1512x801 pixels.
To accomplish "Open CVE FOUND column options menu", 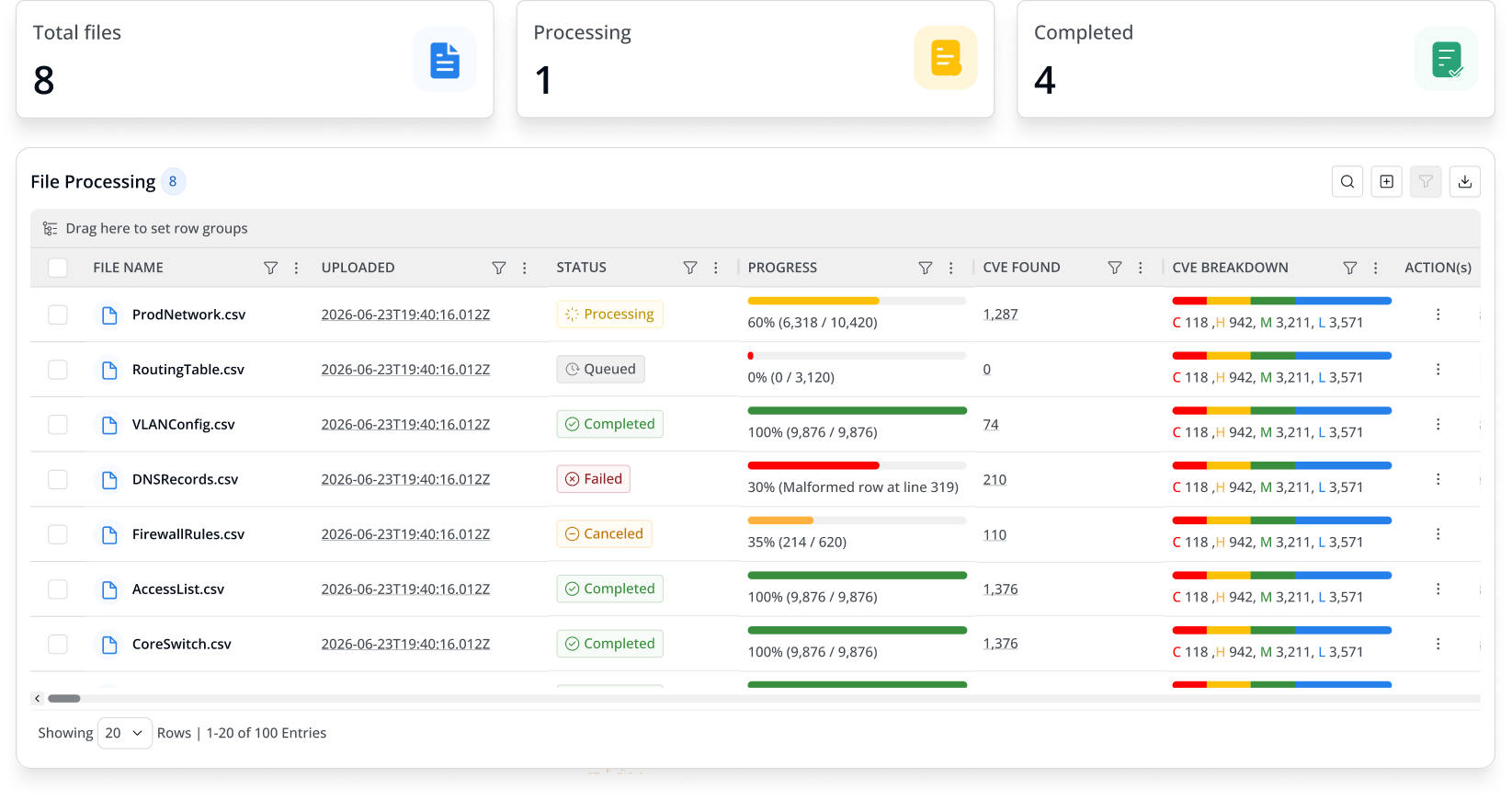I will click(1141, 268).
